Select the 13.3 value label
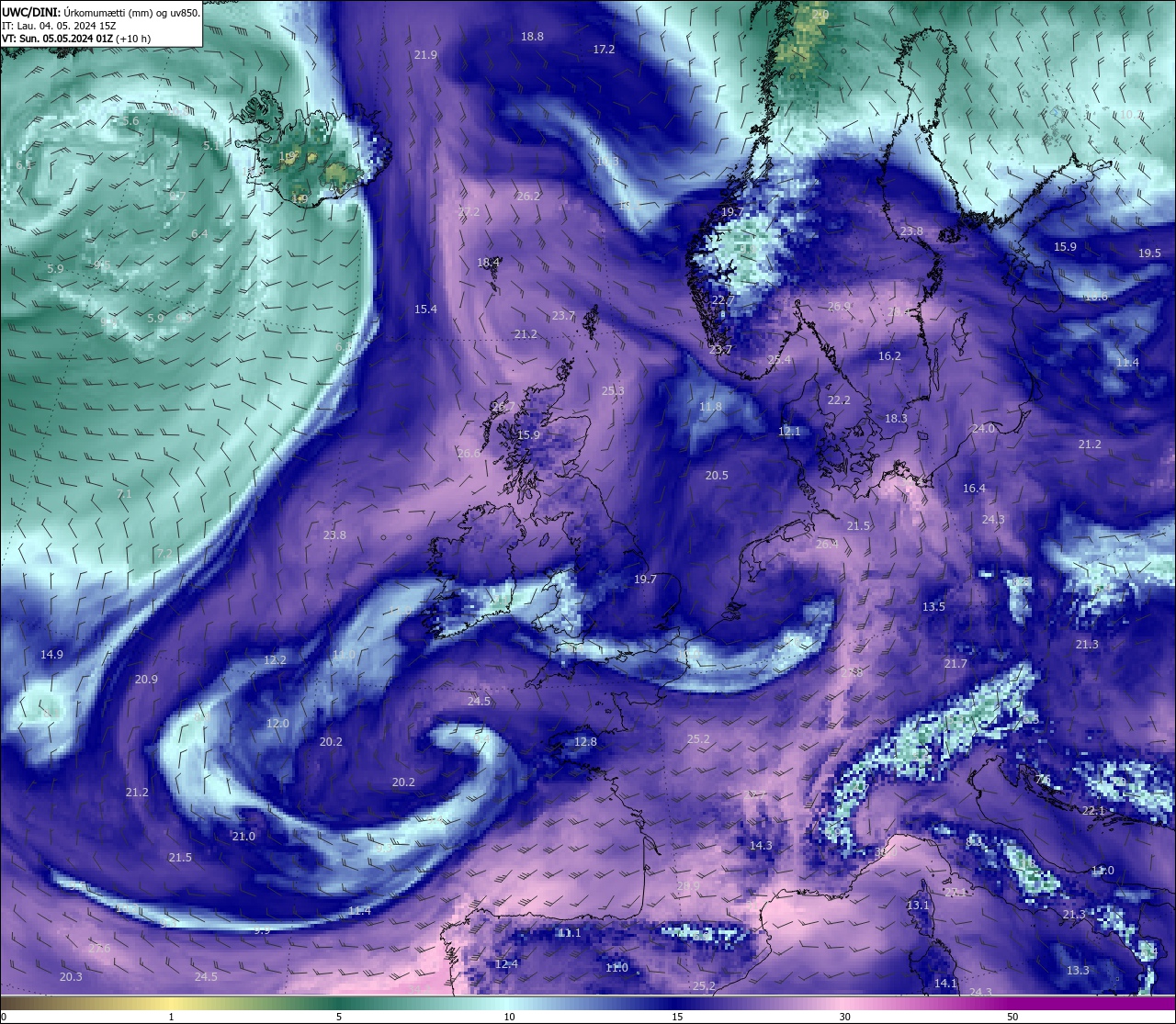1176x1024 pixels. 1078,971
